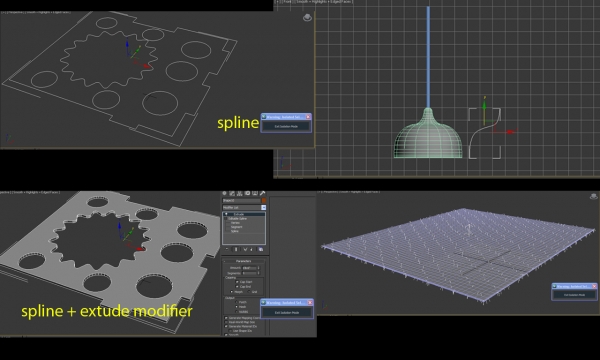
Task: Collapse the Parameters rollout header
Action: pos(244,261)
